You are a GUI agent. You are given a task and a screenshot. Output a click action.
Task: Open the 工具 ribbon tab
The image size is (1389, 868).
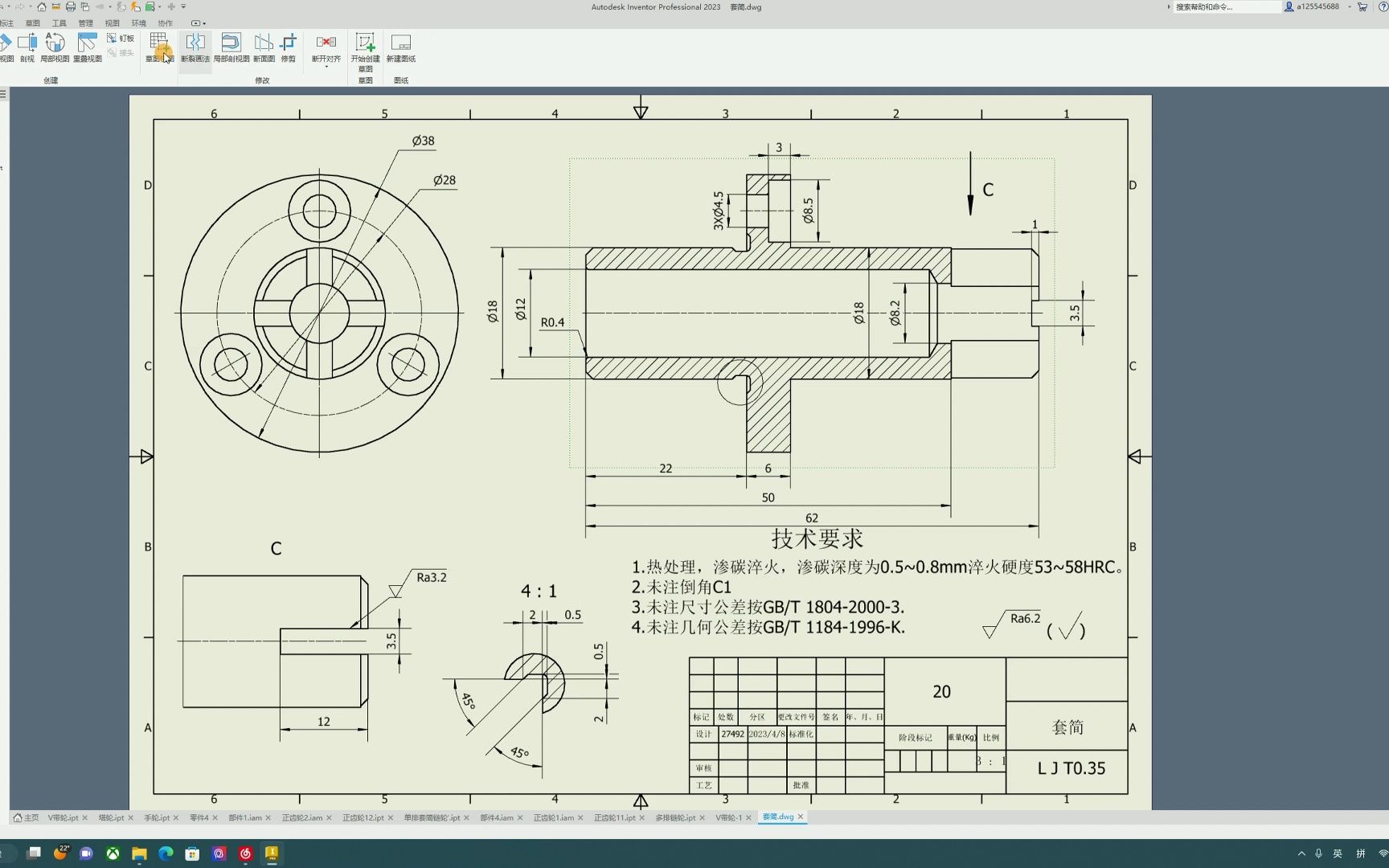pos(59,23)
